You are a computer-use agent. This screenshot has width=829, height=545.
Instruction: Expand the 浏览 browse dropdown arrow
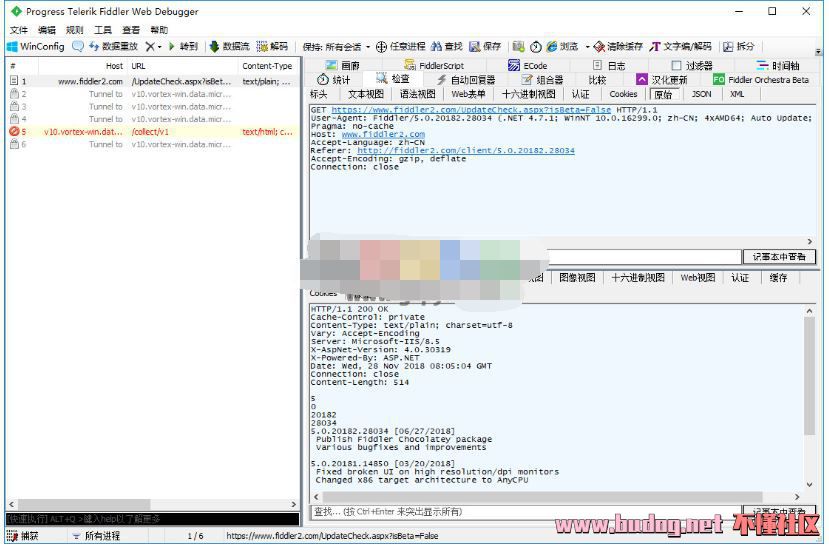point(587,47)
